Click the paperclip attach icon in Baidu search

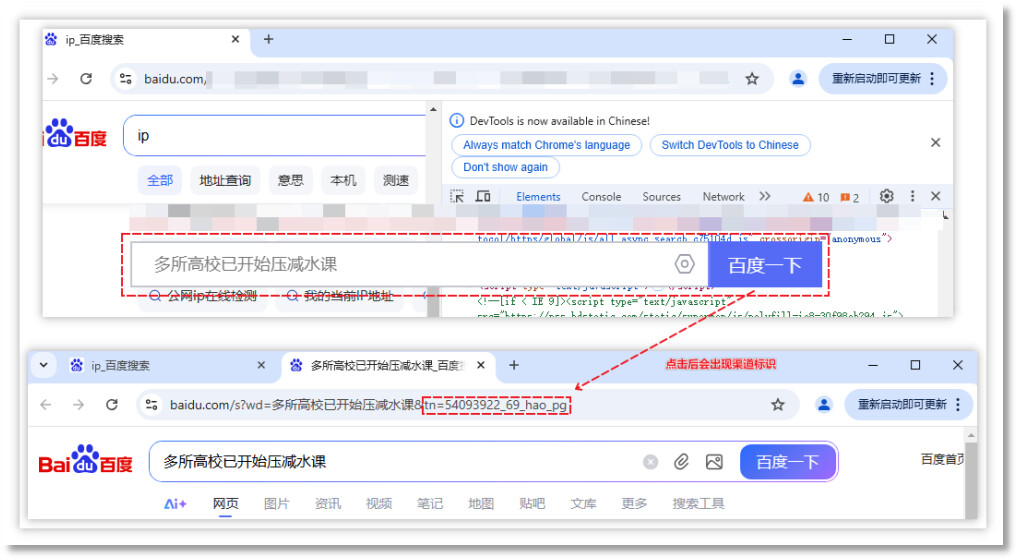pos(681,462)
